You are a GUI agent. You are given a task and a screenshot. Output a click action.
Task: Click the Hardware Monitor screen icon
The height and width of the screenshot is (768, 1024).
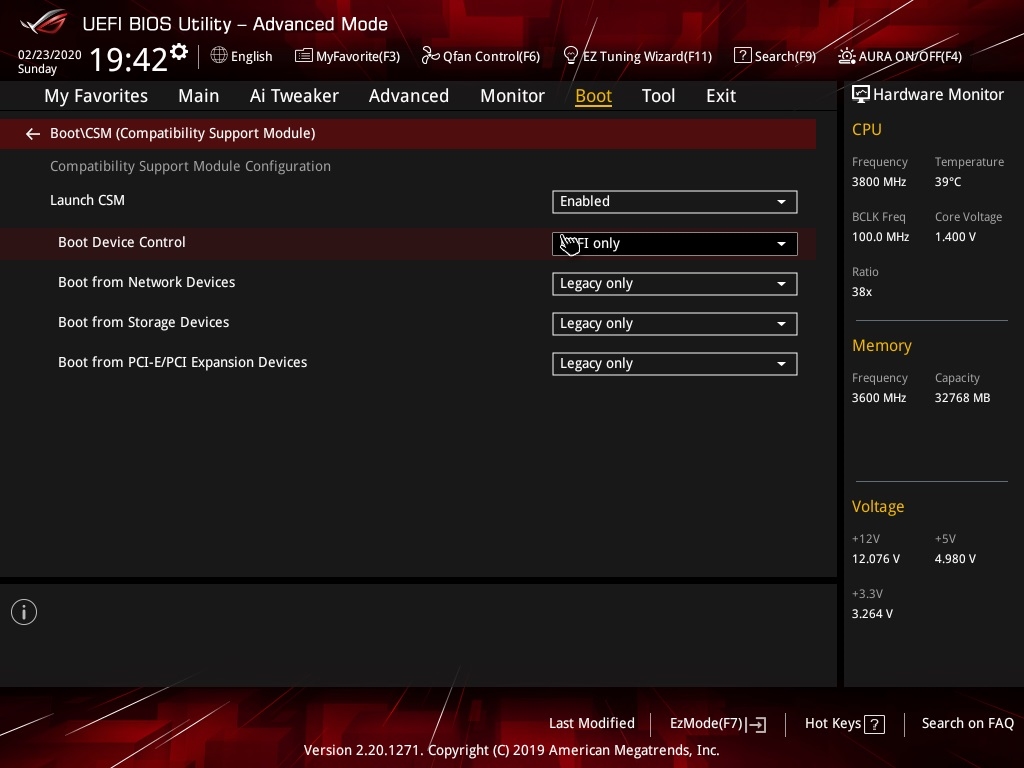pyautogui.click(x=861, y=95)
